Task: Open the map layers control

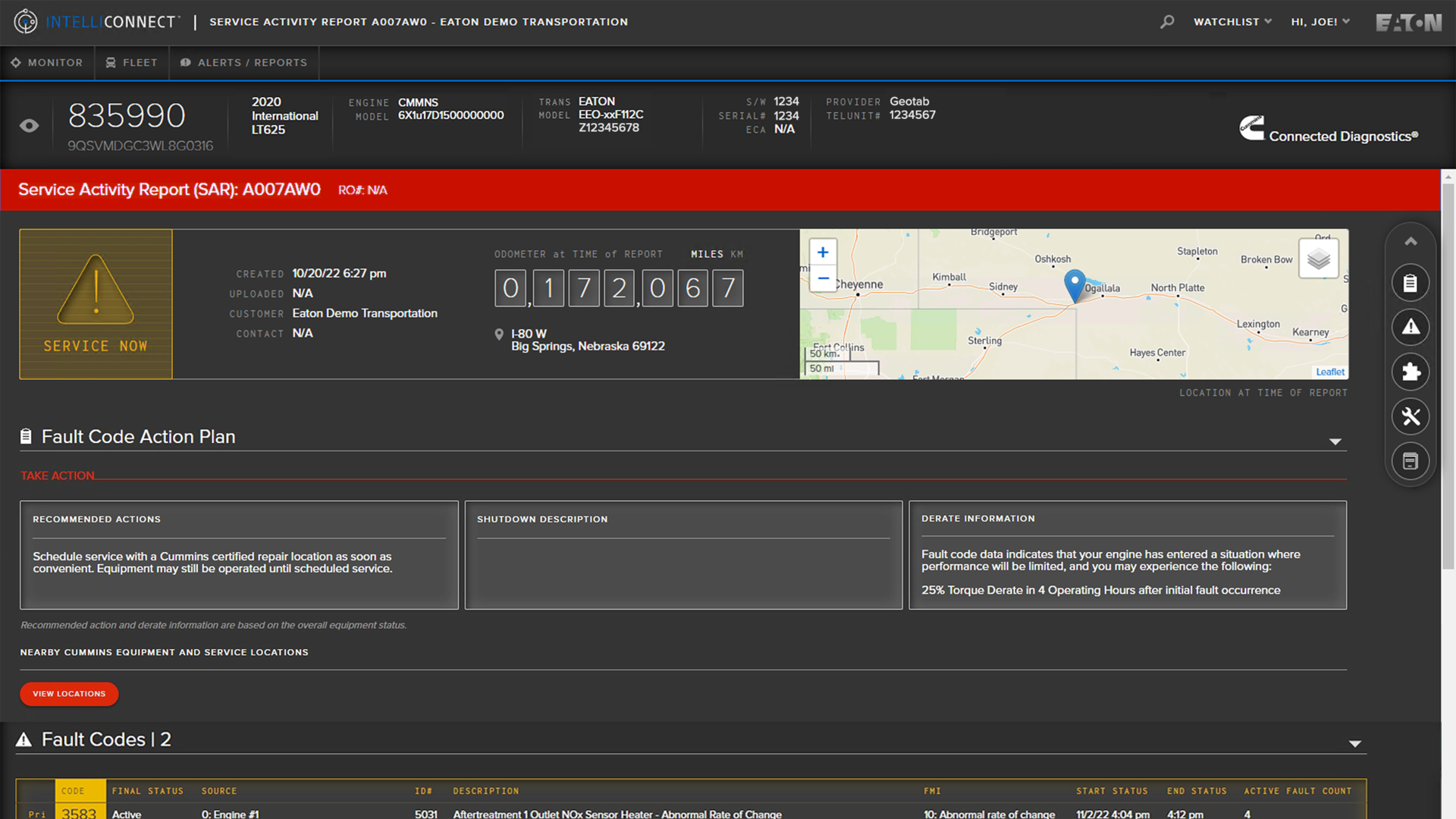Action: 1318,259
